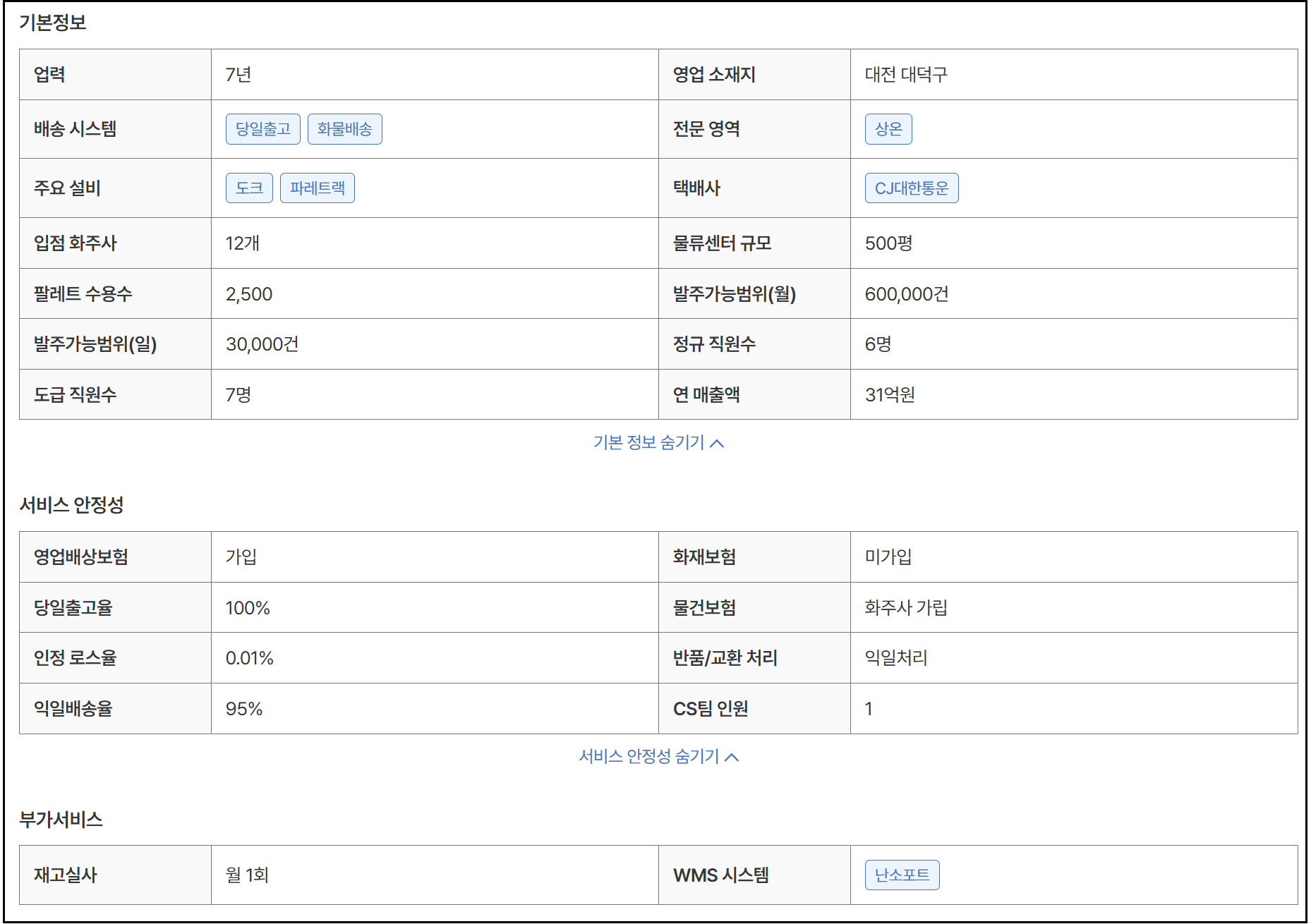Click the 전문 영역 label
Image resolution: width=1311 pixels, height=924 pixels.
pyautogui.click(x=706, y=129)
